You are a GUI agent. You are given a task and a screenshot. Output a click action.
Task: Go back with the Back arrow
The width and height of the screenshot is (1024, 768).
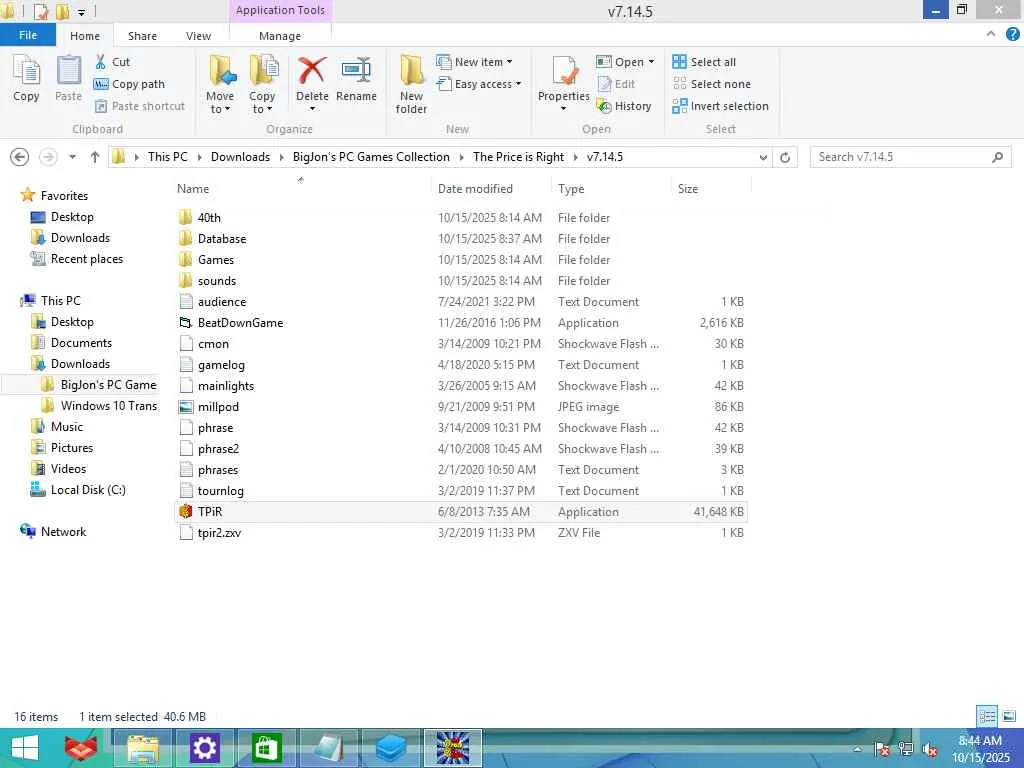pyautogui.click(x=20, y=157)
